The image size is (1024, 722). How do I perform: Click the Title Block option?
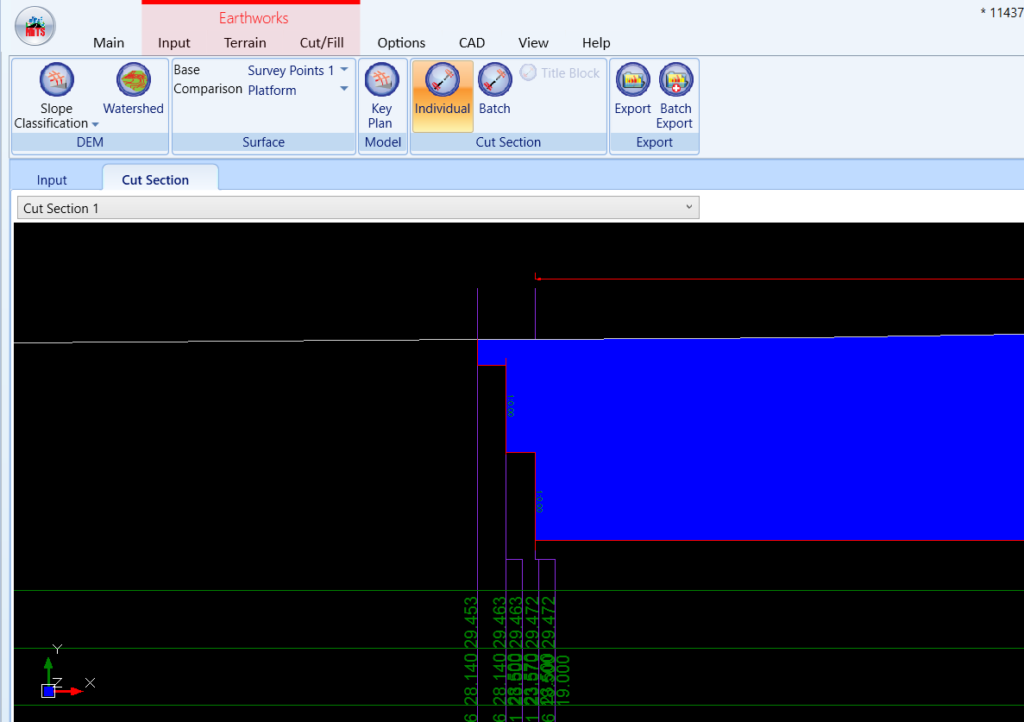coord(560,73)
